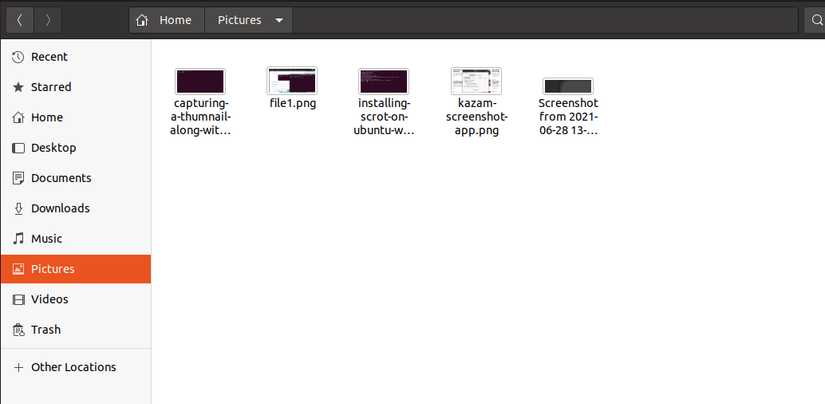Screen dimensions: 825x404
Task: Go to Home label in sidebar
Action: click(47, 117)
